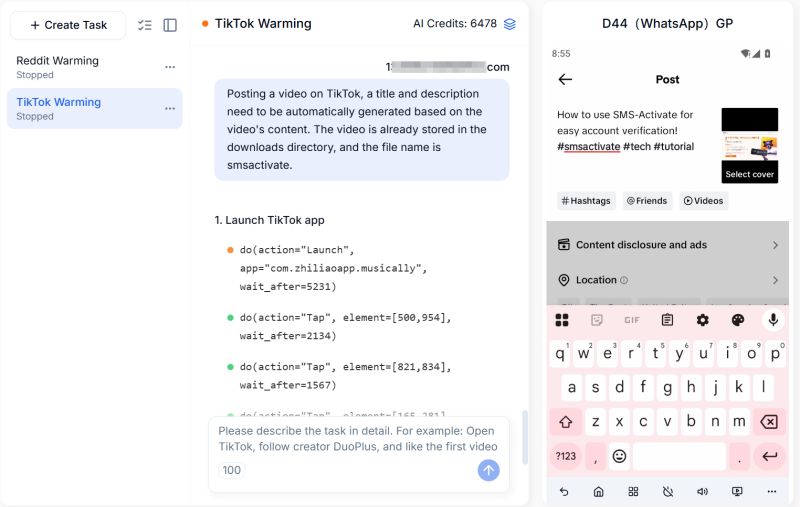The image size is (800, 507).
Task: Open device toolbar more options
Action: pos(772,492)
